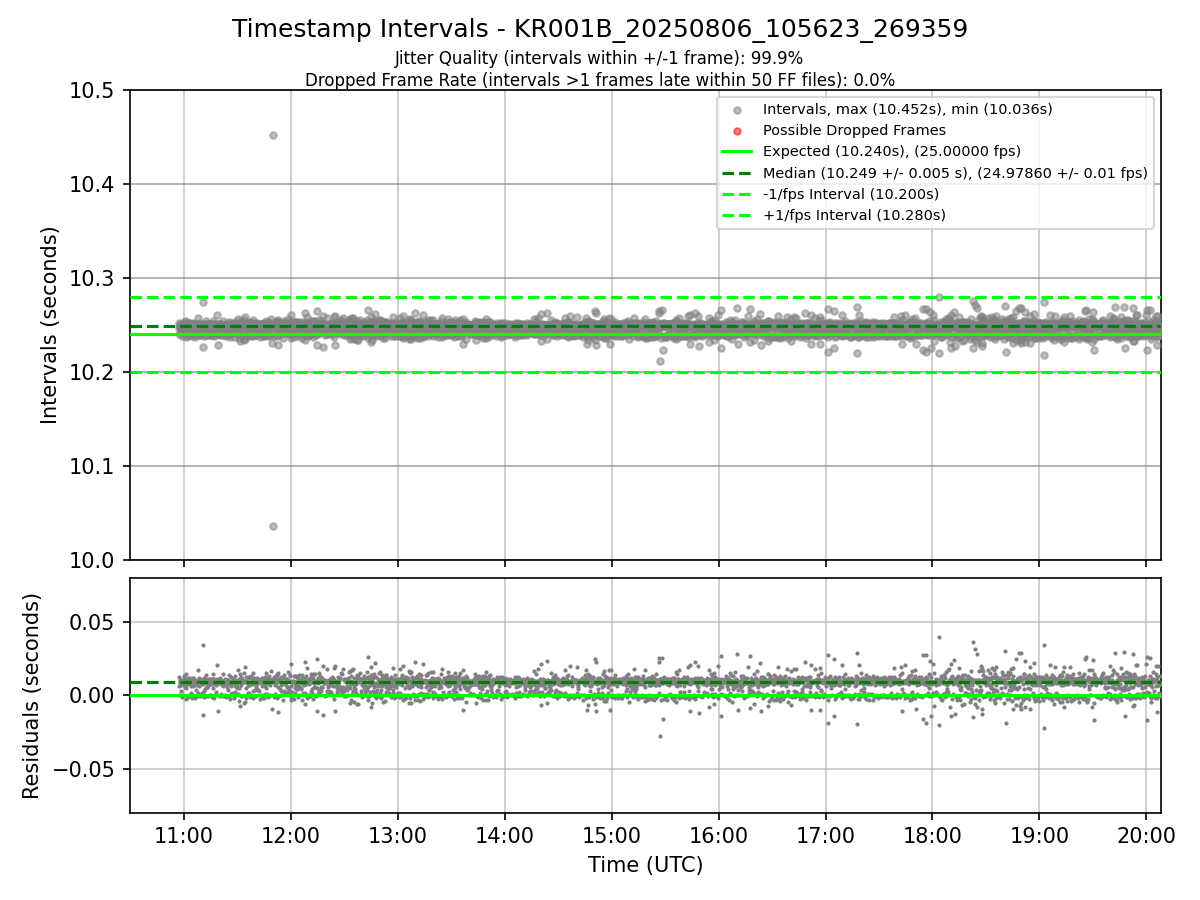This screenshot has height=900, width=1200.
Task: Click the 'Residuals (seconds)' y-axis label
Action: click(x=31, y=696)
